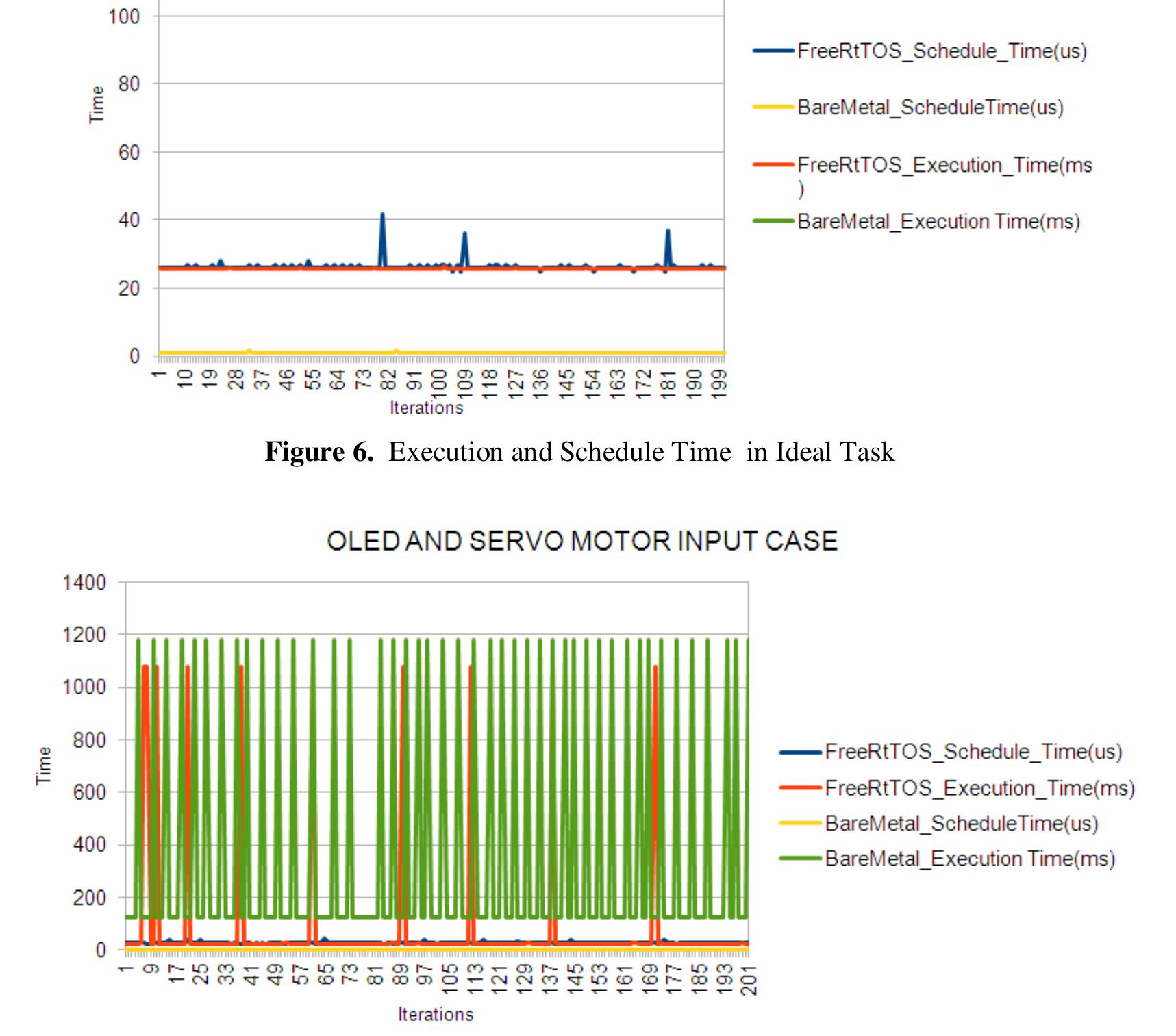
Task: Select FreeRtTOS_Execution_Time(ms) label in bottom legend
Action: point(979,788)
